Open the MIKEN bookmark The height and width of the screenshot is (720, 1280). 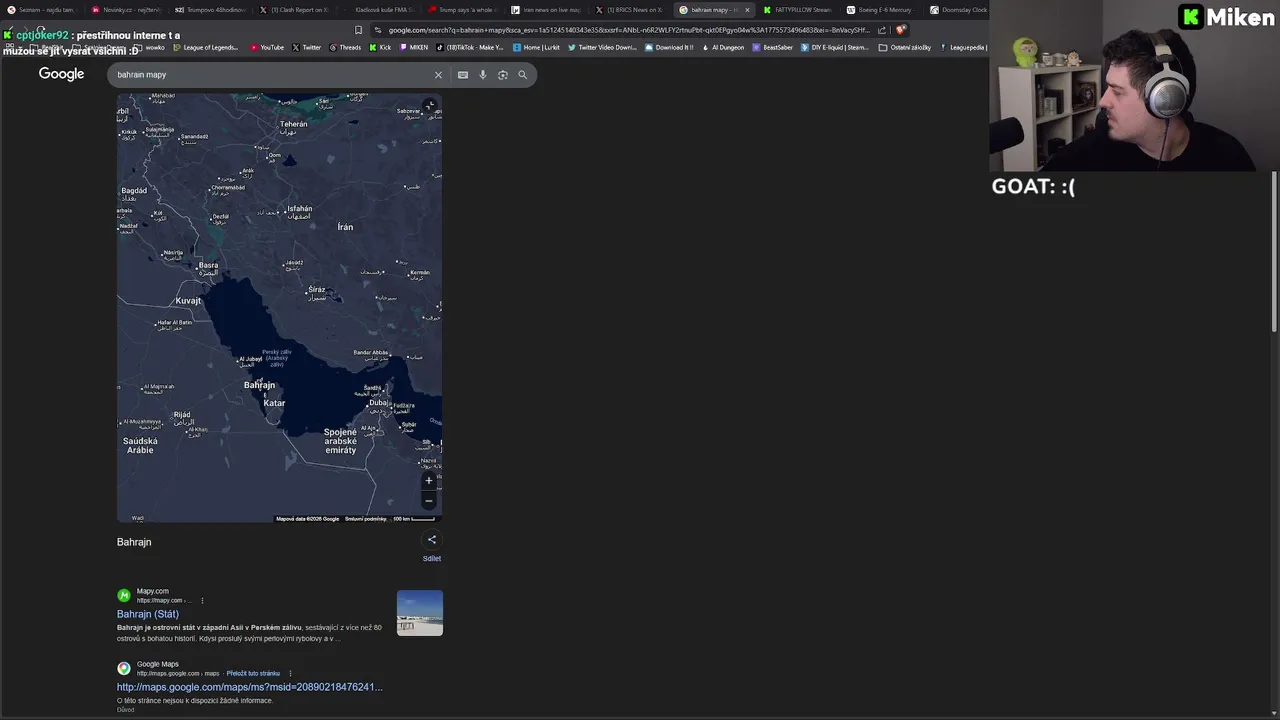414,47
